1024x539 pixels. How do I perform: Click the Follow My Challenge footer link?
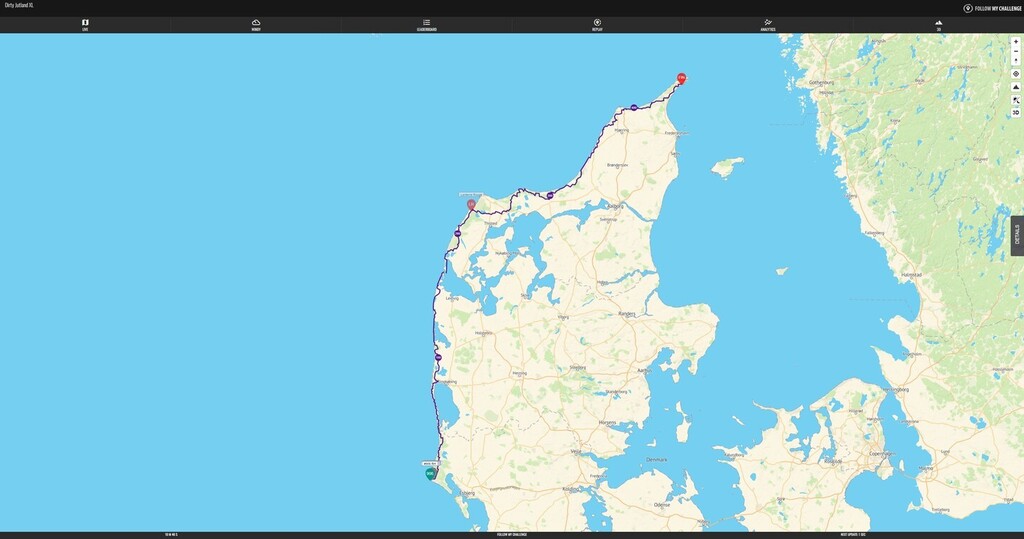tap(511, 534)
